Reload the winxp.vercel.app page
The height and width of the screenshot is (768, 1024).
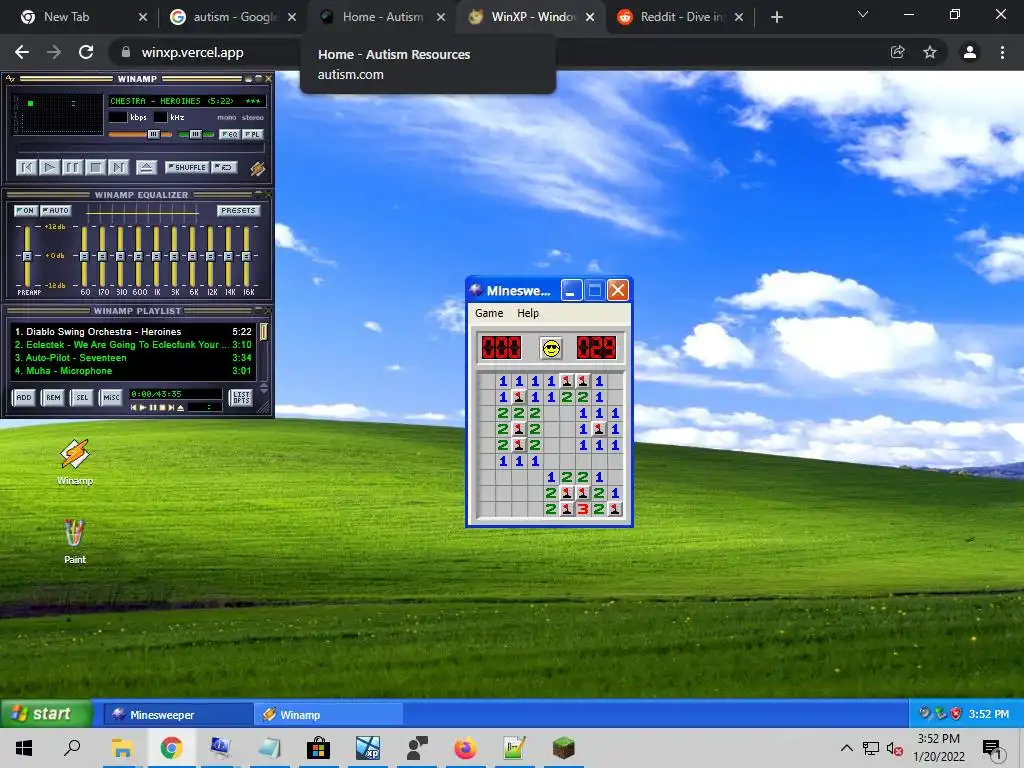coord(86,52)
